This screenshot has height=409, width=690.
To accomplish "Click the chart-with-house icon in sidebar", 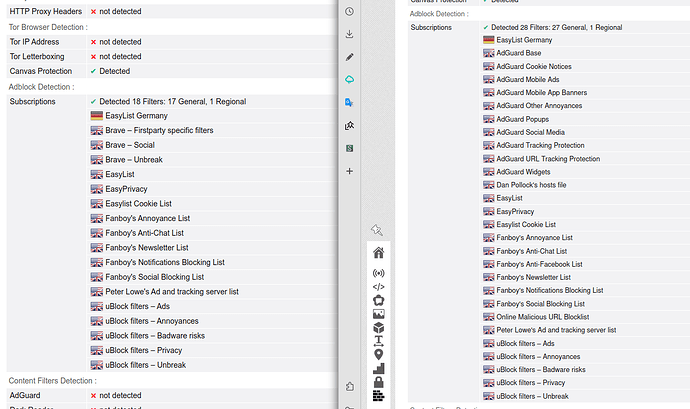I will [x=349, y=125].
